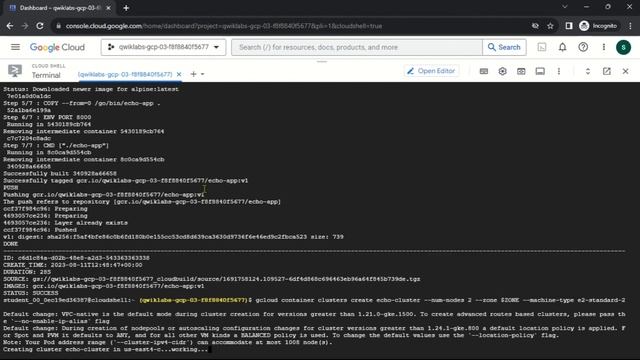Reload the page
640x360 pixels.
tap(40, 26)
